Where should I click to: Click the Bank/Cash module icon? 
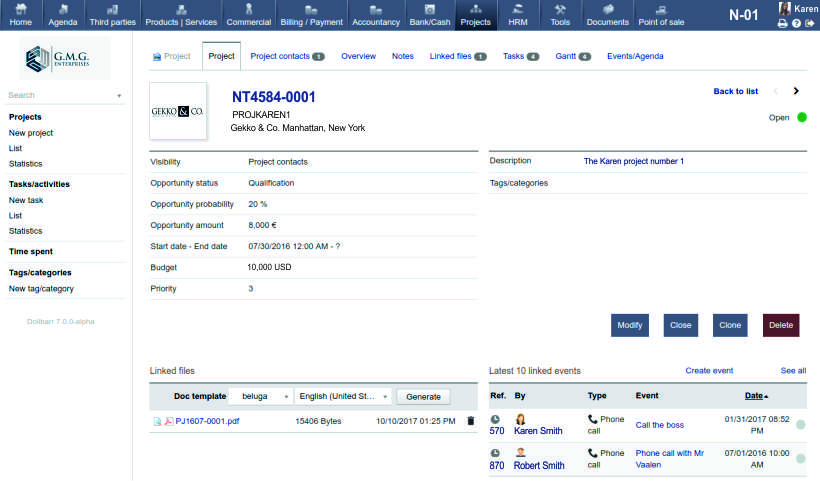click(429, 9)
